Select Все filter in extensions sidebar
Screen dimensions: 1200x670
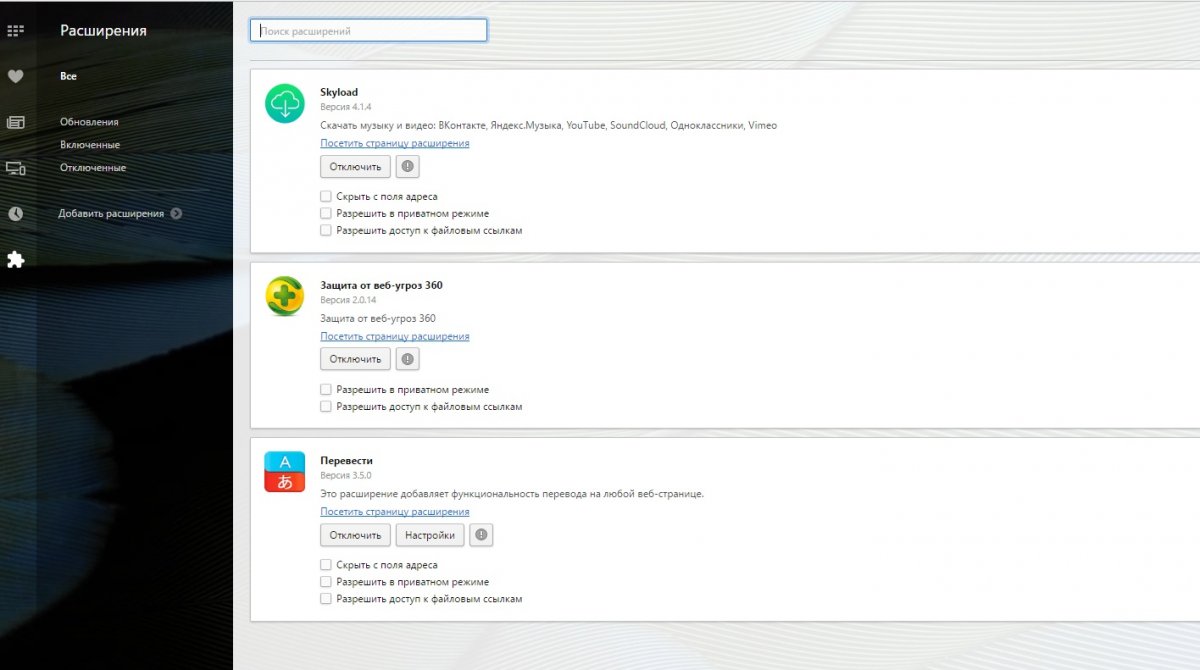tap(68, 76)
